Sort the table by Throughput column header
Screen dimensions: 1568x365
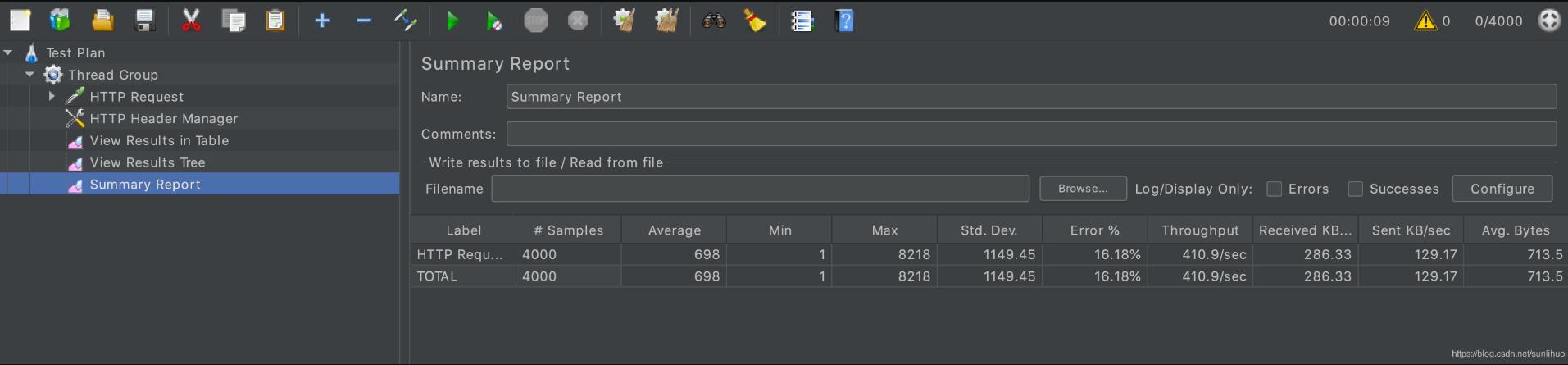click(x=1199, y=230)
